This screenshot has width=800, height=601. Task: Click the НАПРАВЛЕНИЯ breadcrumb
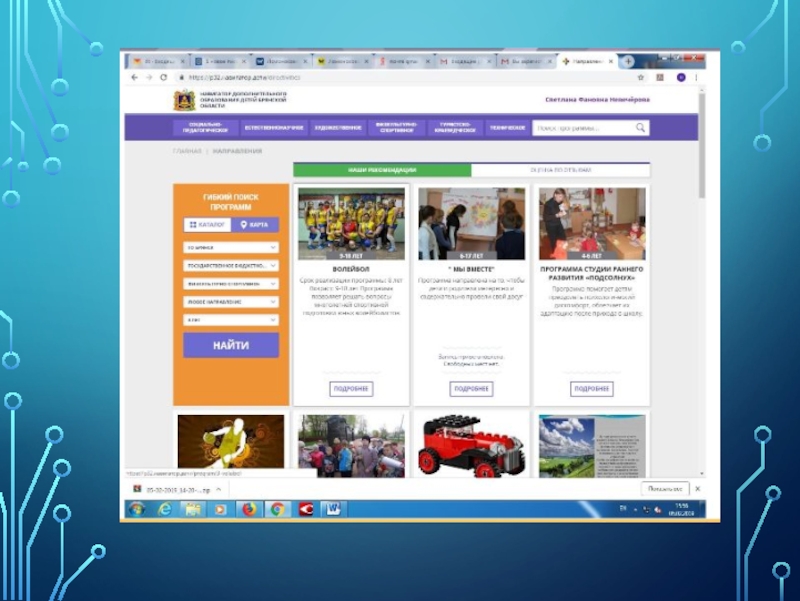237,151
